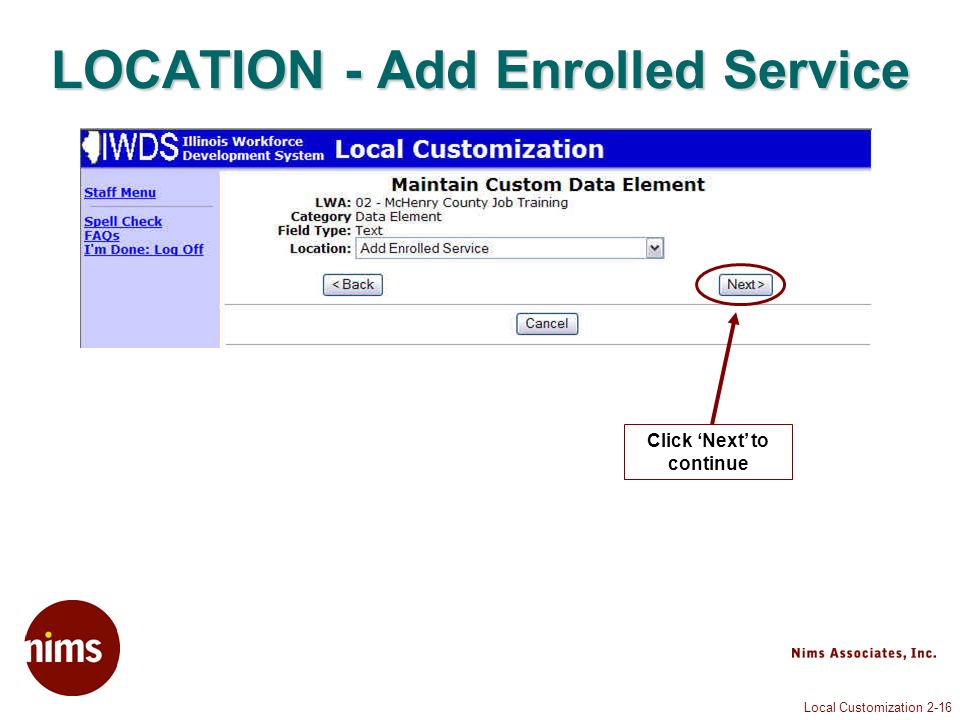
Task: Click the Local Customization banner title
Action: tap(469, 149)
